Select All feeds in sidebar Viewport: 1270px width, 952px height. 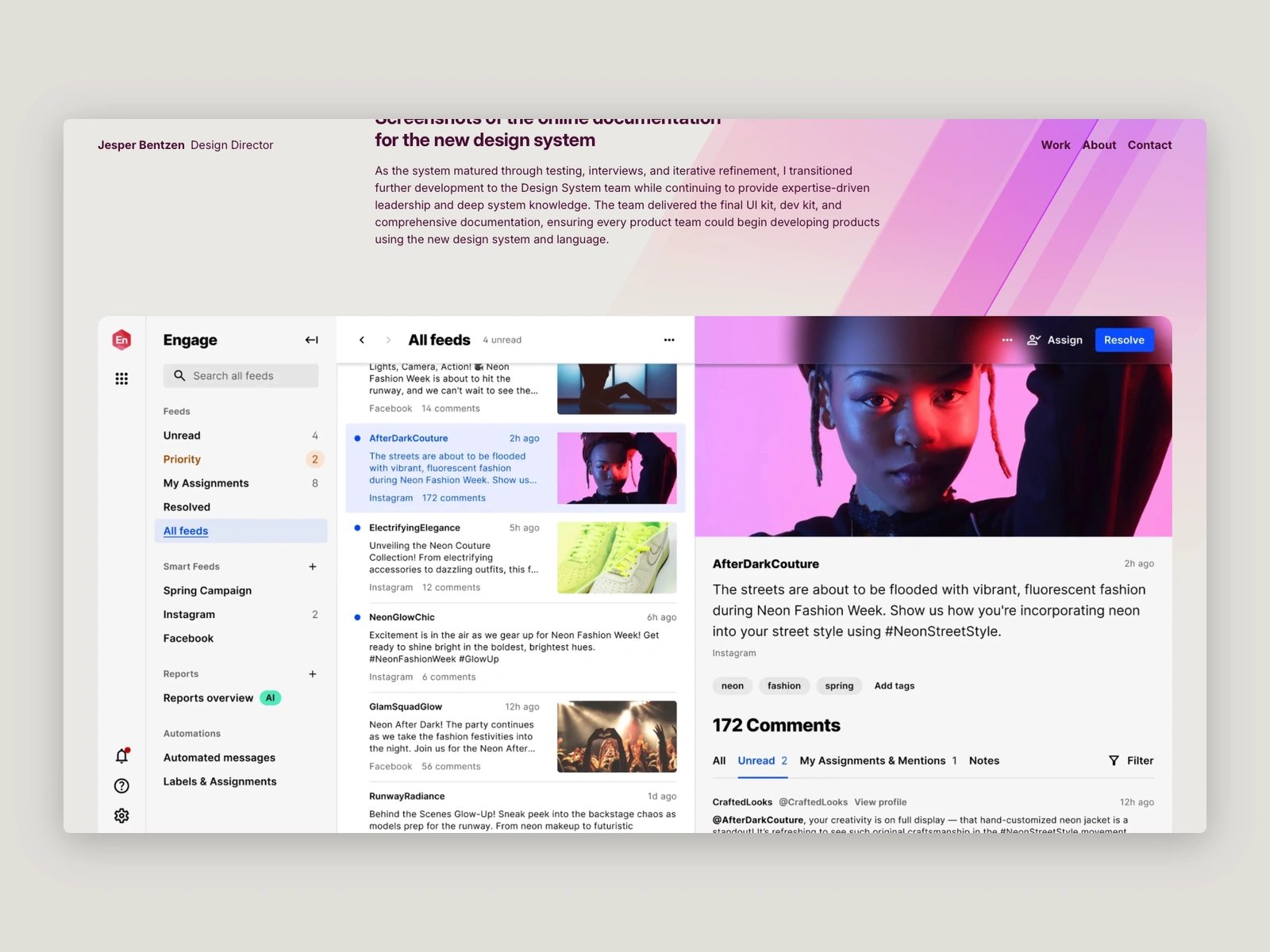[x=241, y=531]
